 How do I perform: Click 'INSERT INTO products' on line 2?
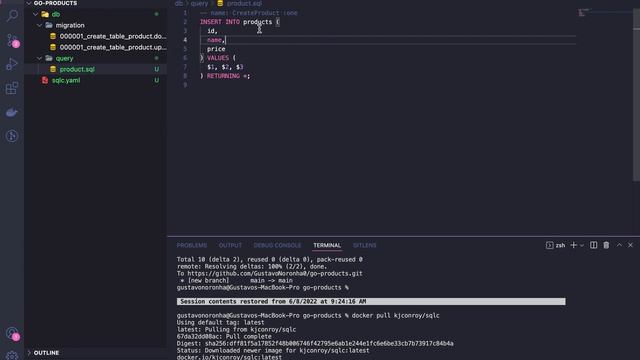point(236,22)
